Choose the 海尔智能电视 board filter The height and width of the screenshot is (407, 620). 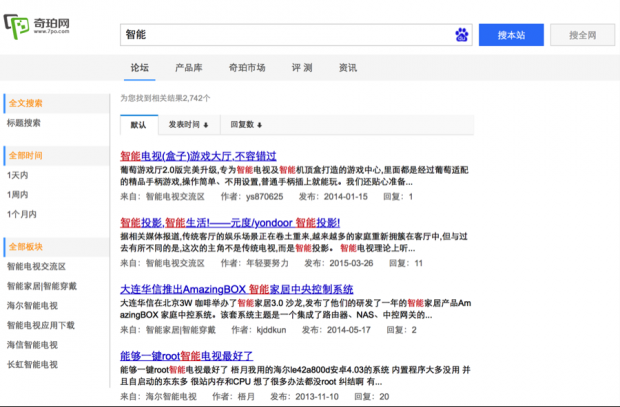[32, 305]
